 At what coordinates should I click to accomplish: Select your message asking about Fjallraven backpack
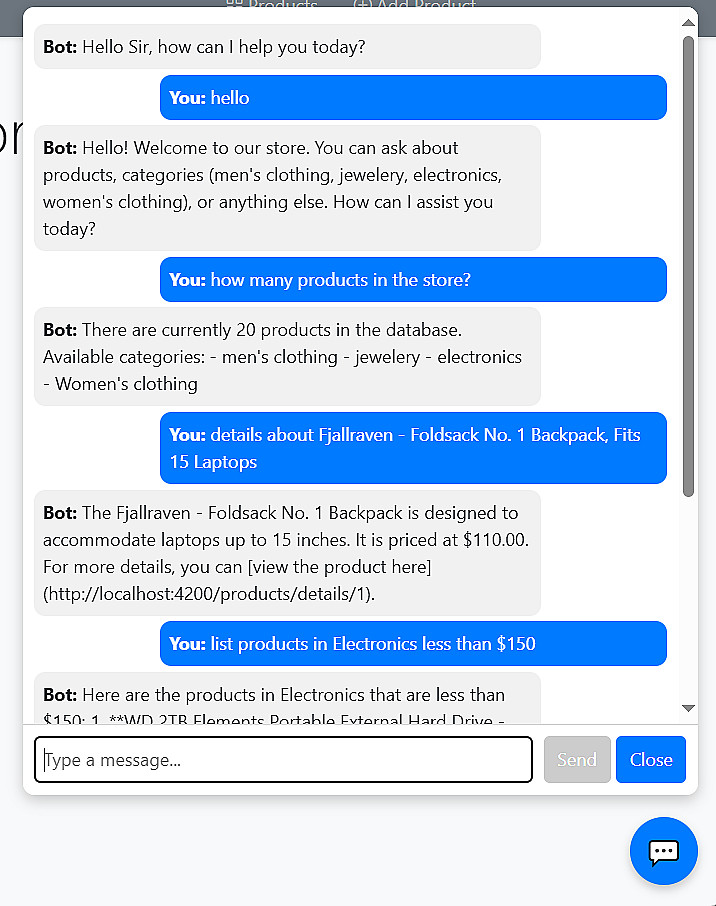[413, 448]
